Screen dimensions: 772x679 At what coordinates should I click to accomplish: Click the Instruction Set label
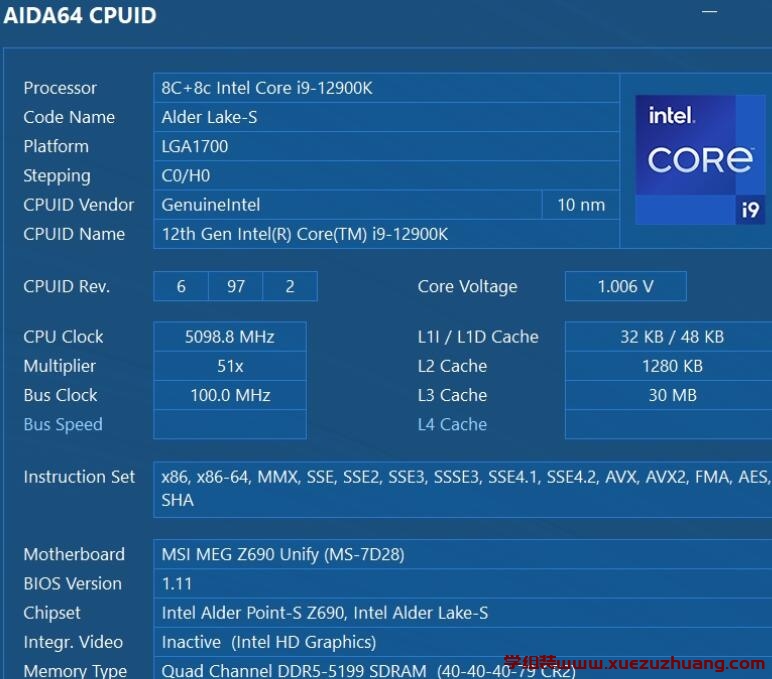click(x=79, y=477)
